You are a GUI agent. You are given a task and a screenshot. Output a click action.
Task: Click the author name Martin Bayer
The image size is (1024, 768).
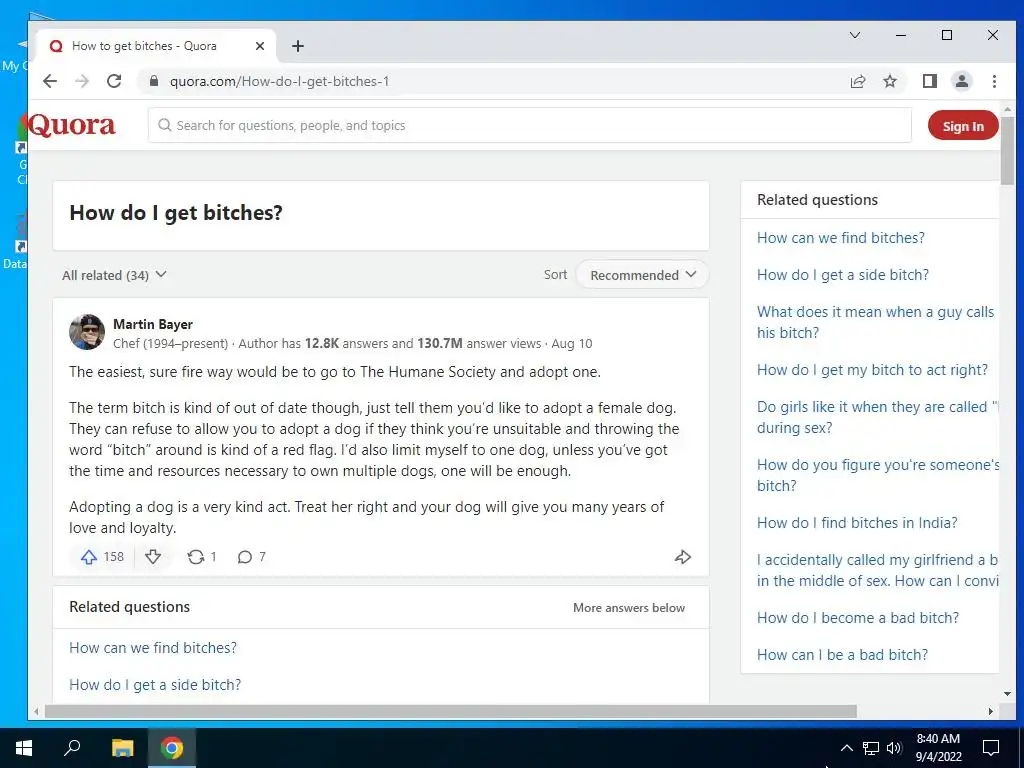[153, 324]
